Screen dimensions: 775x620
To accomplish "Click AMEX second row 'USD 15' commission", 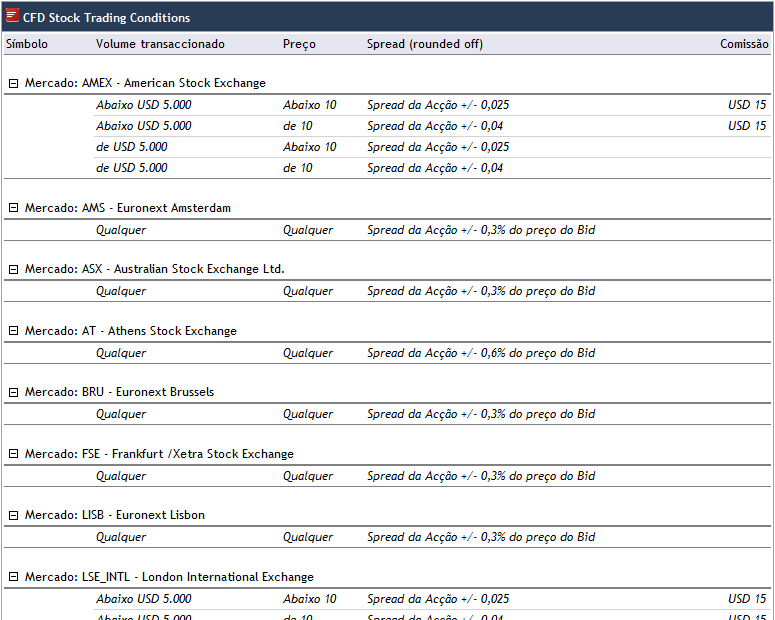I will click(x=747, y=126).
